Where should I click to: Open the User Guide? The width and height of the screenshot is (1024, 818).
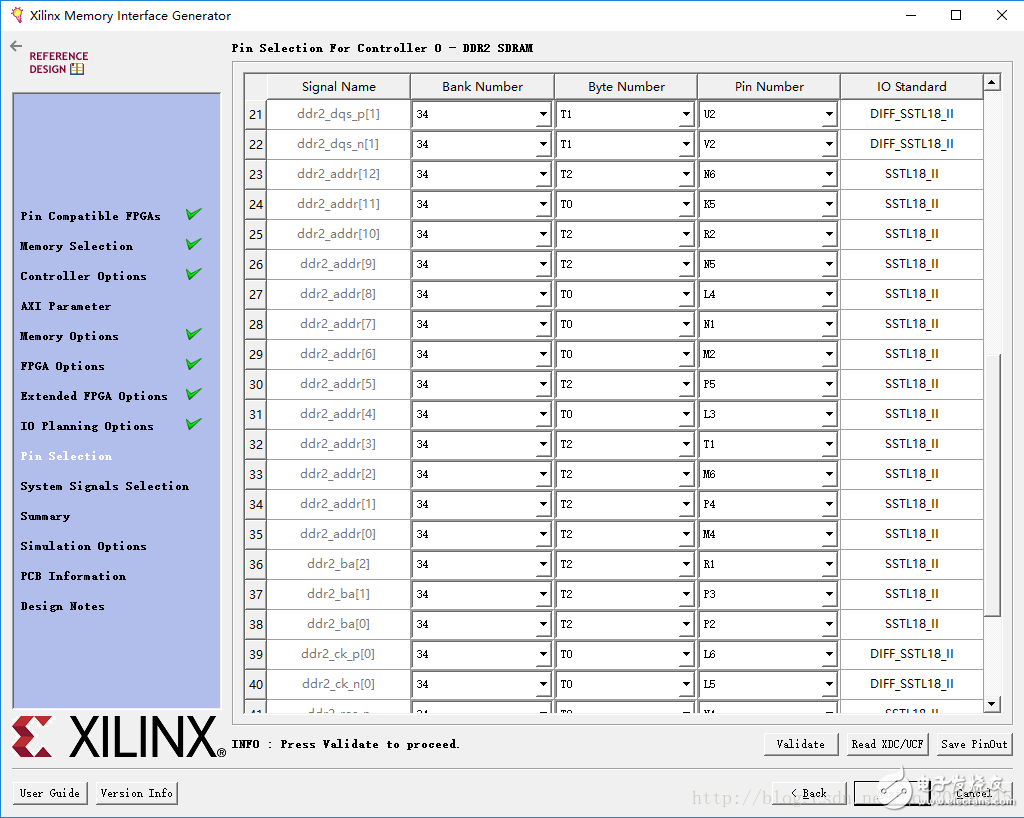click(x=50, y=793)
